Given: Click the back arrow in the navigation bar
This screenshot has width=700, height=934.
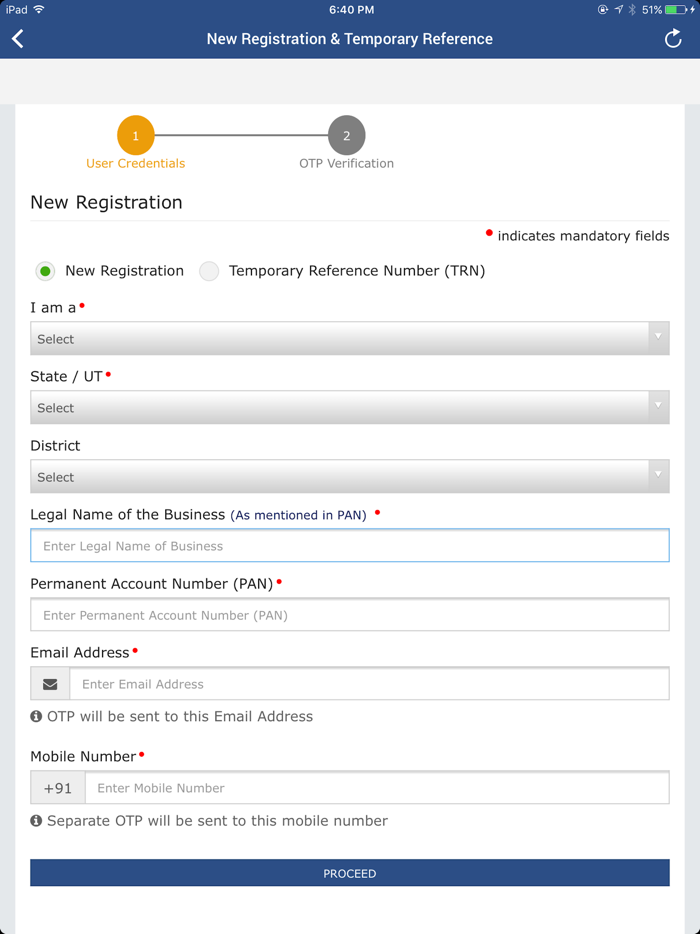Looking at the screenshot, I should click(x=19, y=38).
